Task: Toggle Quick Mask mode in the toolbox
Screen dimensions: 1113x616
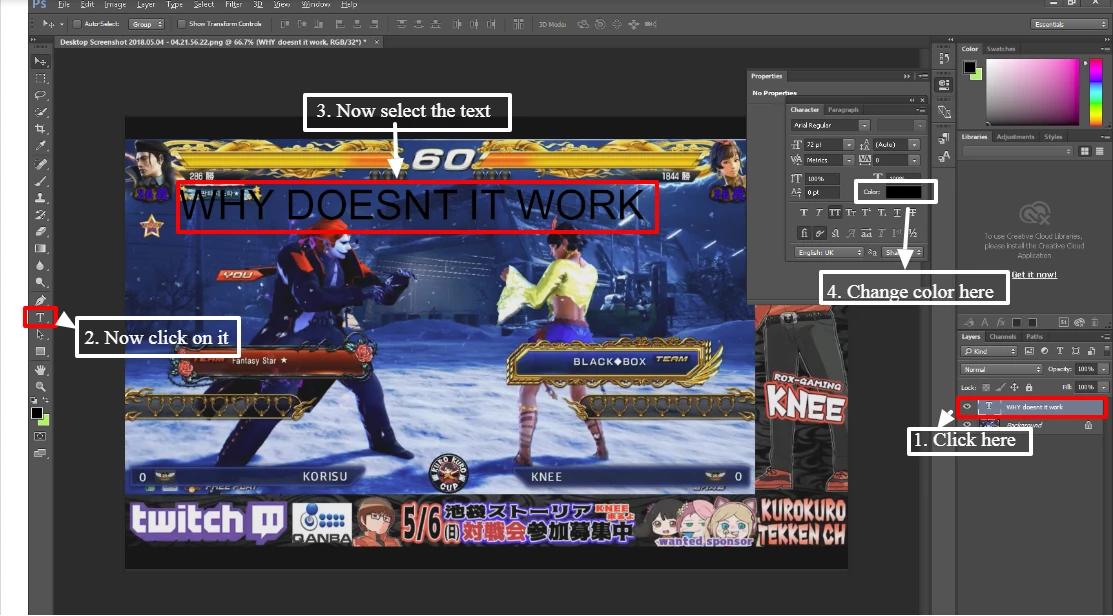Action: [40, 436]
